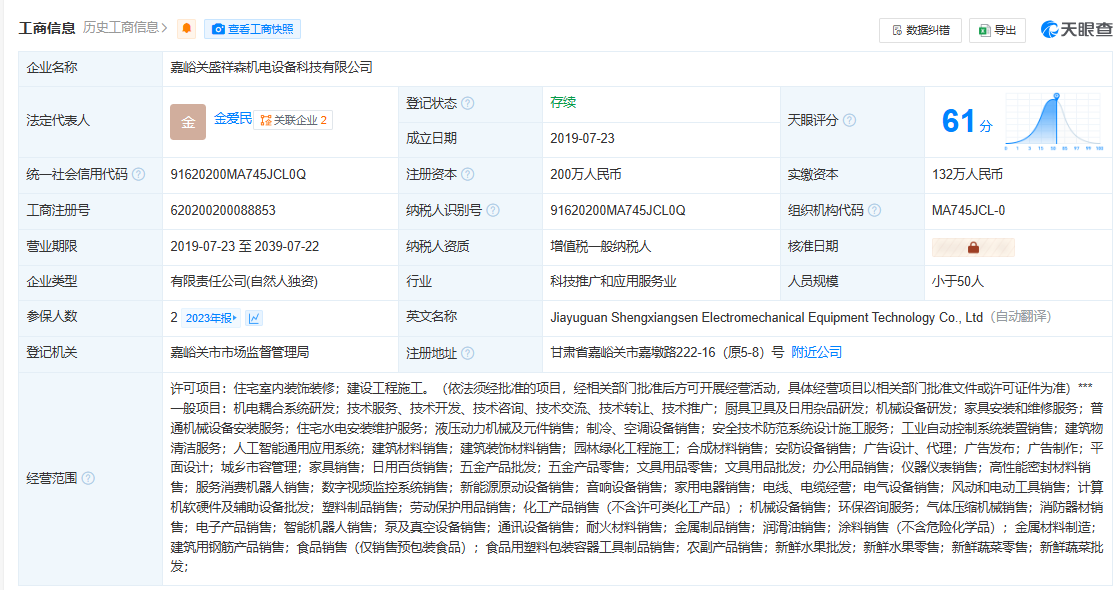Click the 天眼评分 distribution chart

point(1054,121)
